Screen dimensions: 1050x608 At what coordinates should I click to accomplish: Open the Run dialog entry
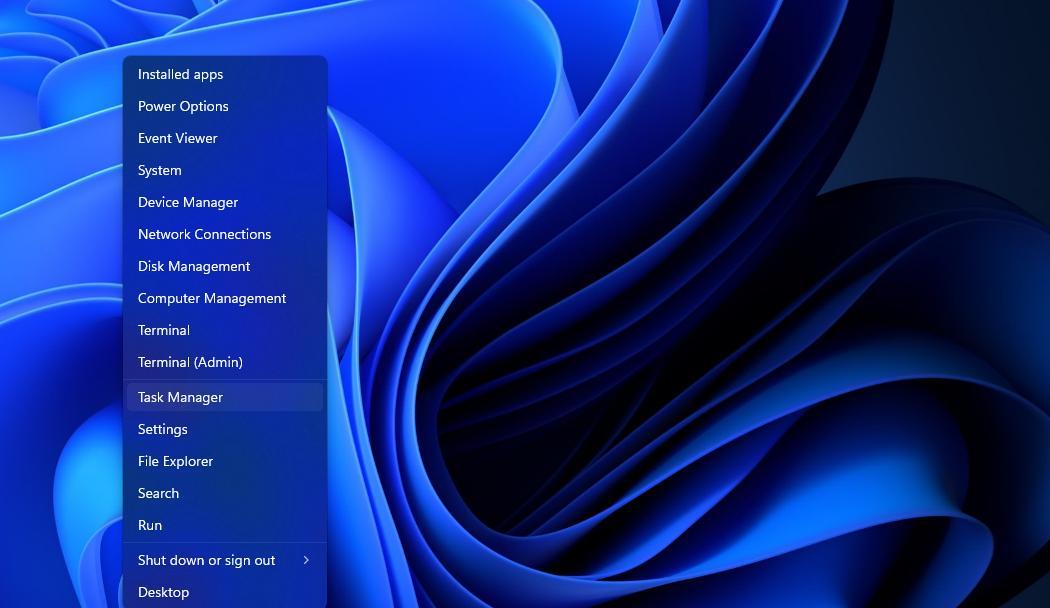point(225,526)
